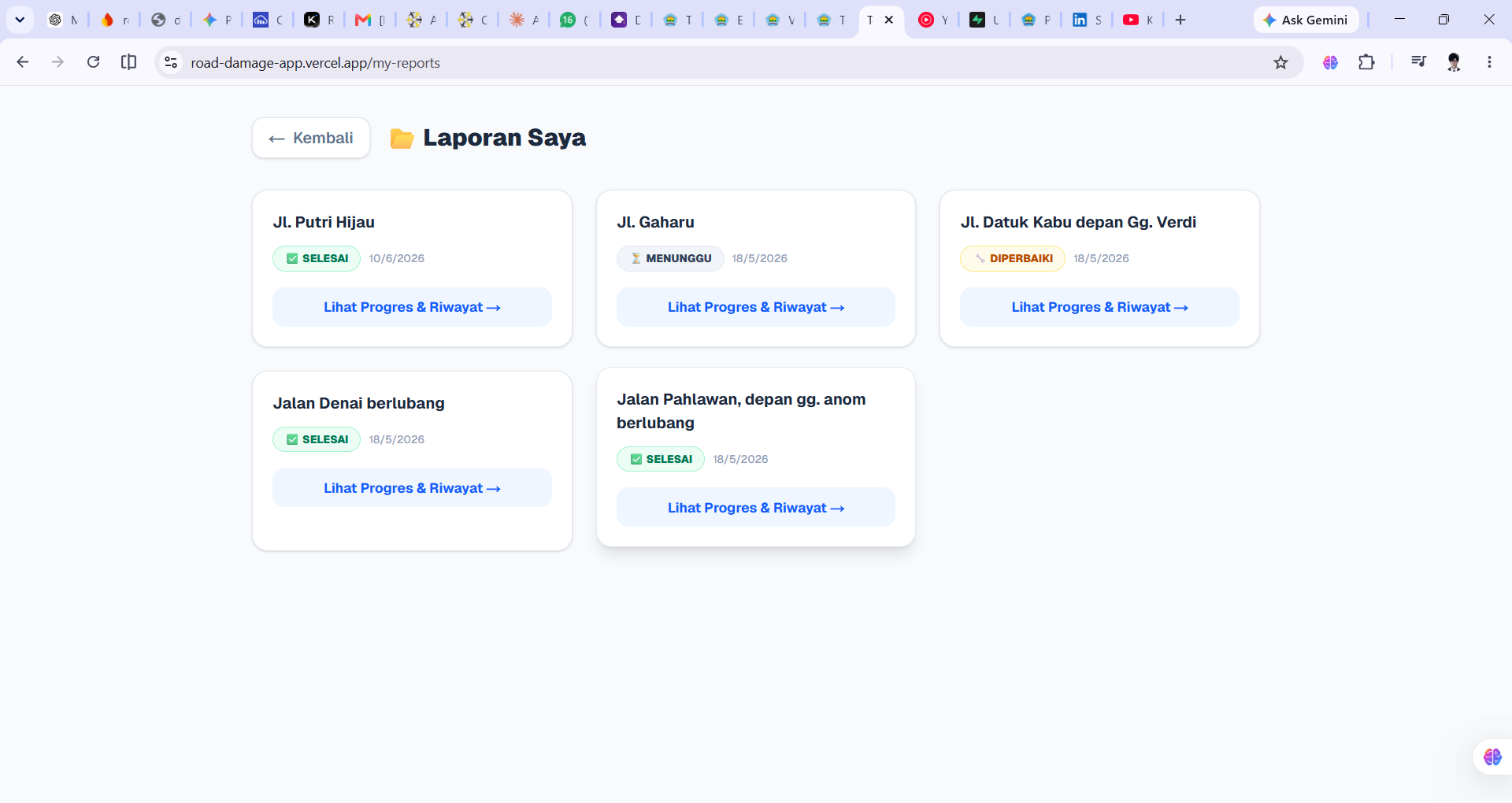Open progress history for Jalan Pahlawan
This screenshot has width=1512, height=803.
click(x=756, y=508)
